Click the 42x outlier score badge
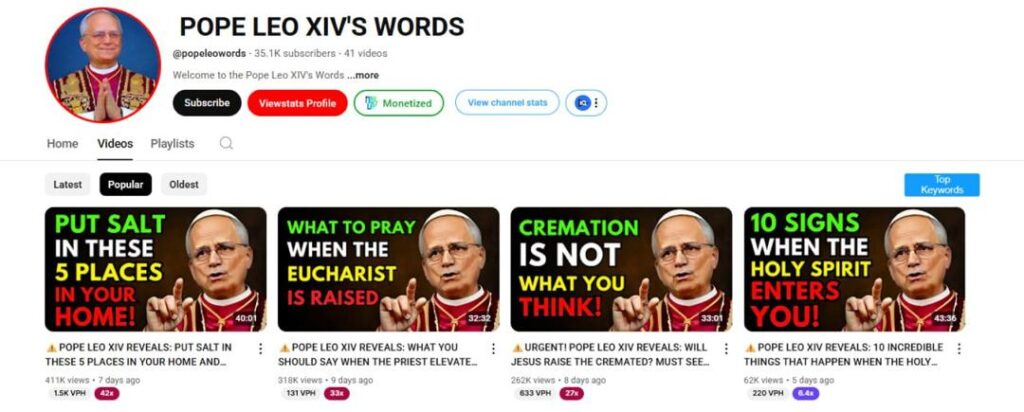 click(x=107, y=393)
